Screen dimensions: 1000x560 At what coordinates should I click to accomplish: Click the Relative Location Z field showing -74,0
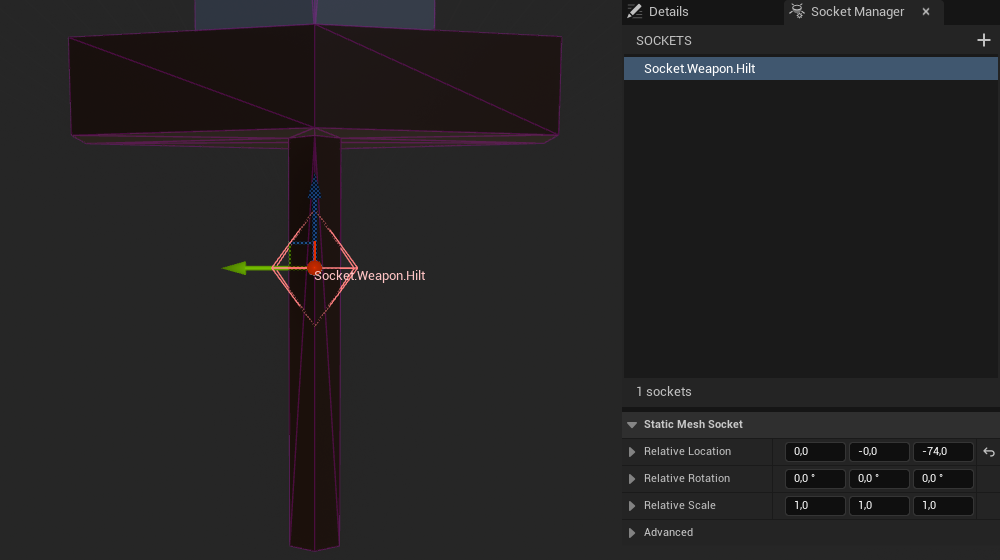click(943, 452)
